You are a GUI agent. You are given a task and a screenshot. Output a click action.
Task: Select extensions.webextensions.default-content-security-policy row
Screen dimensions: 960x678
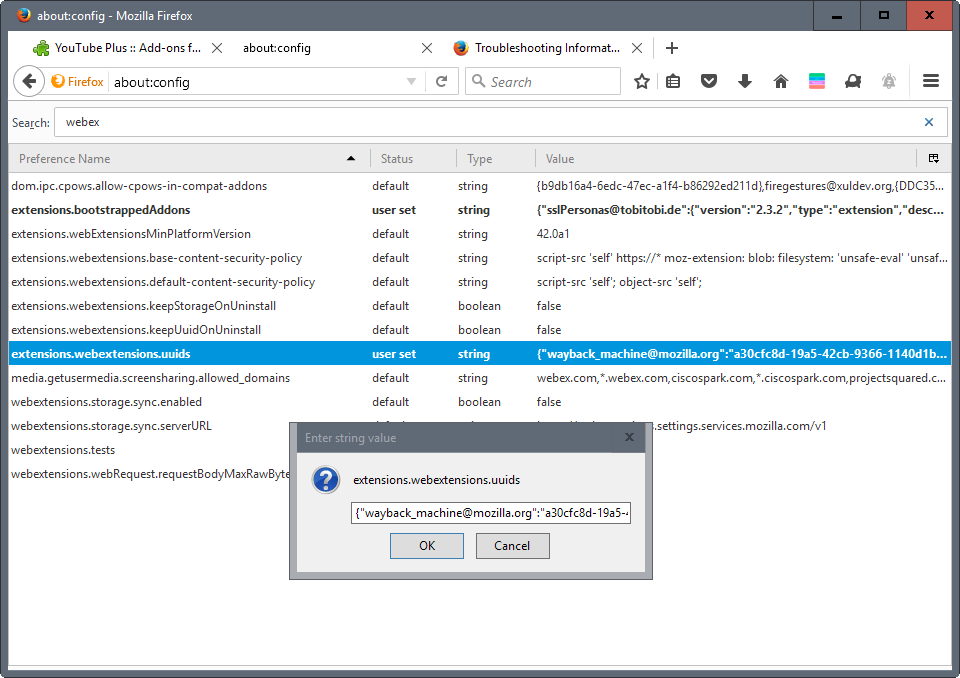point(480,282)
